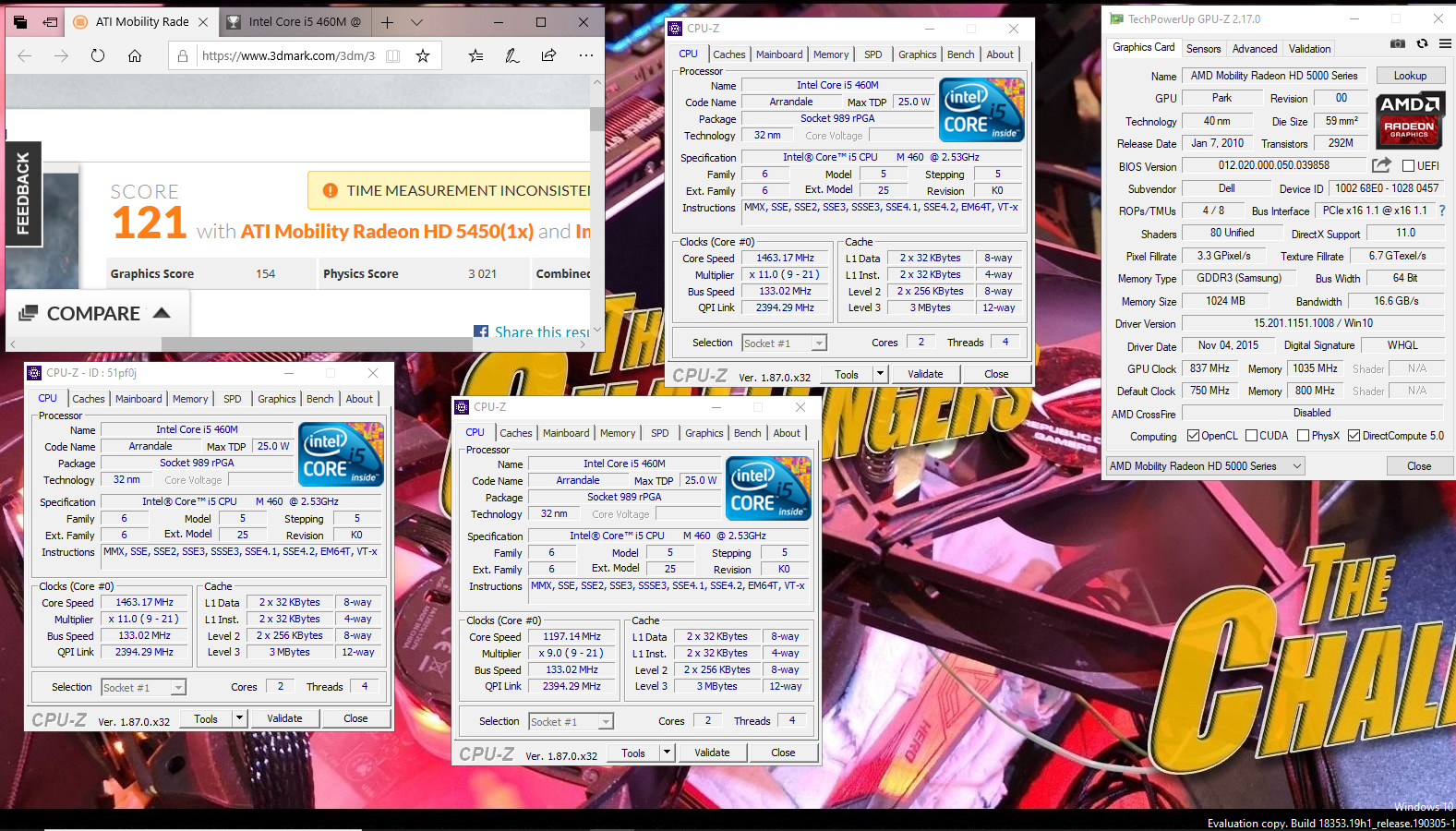Expand the COMPARE panel
Image resolution: width=1456 pixels, height=831 pixels.
point(95,314)
